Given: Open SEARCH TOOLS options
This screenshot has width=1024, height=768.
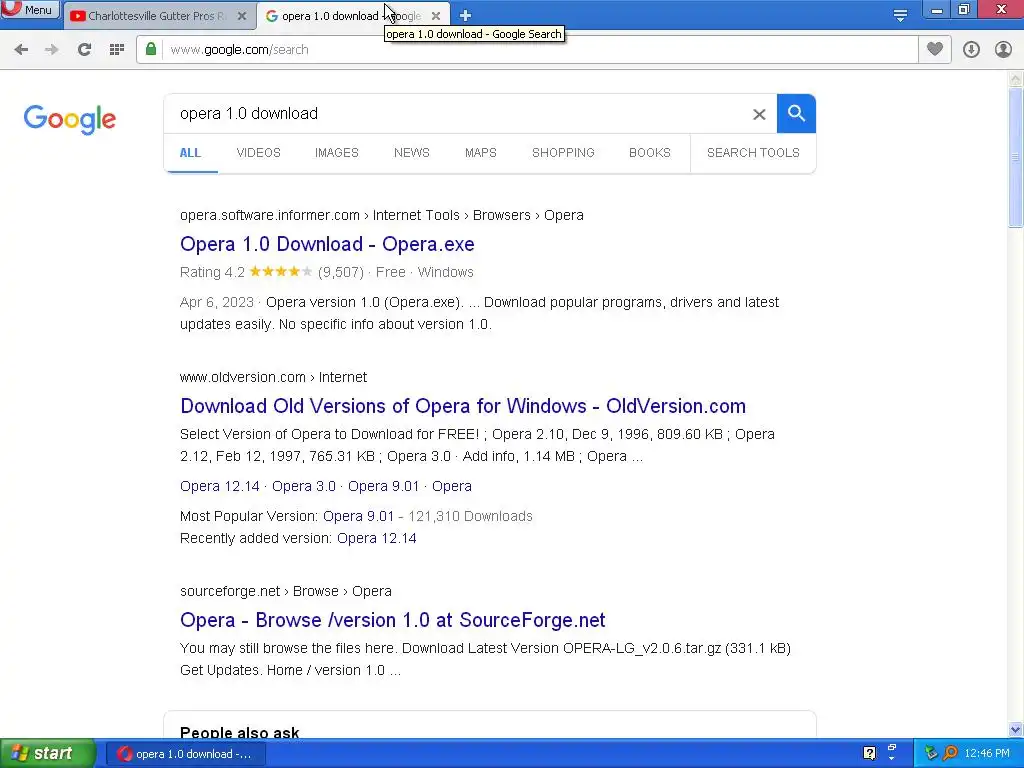Looking at the screenshot, I should click(x=753, y=153).
